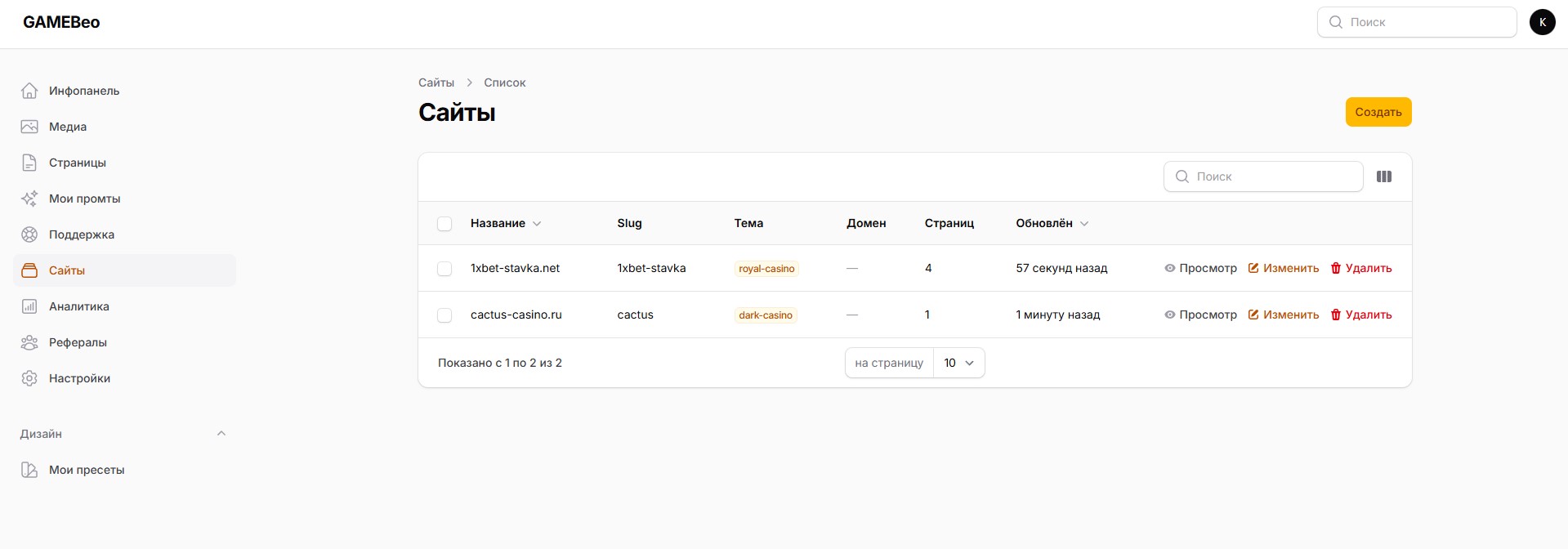Click the trash icon for 1xbet-stavka.net
The width and height of the screenshot is (1568, 549).
click(1336, 268)
